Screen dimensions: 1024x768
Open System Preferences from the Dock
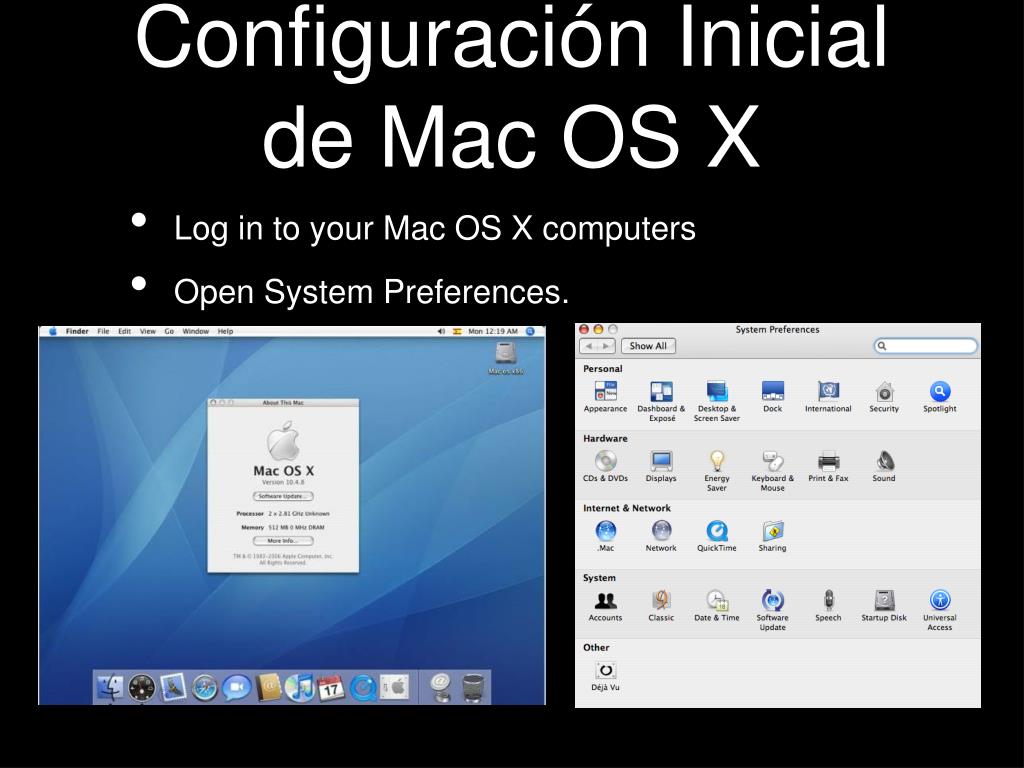coord(394,688)
